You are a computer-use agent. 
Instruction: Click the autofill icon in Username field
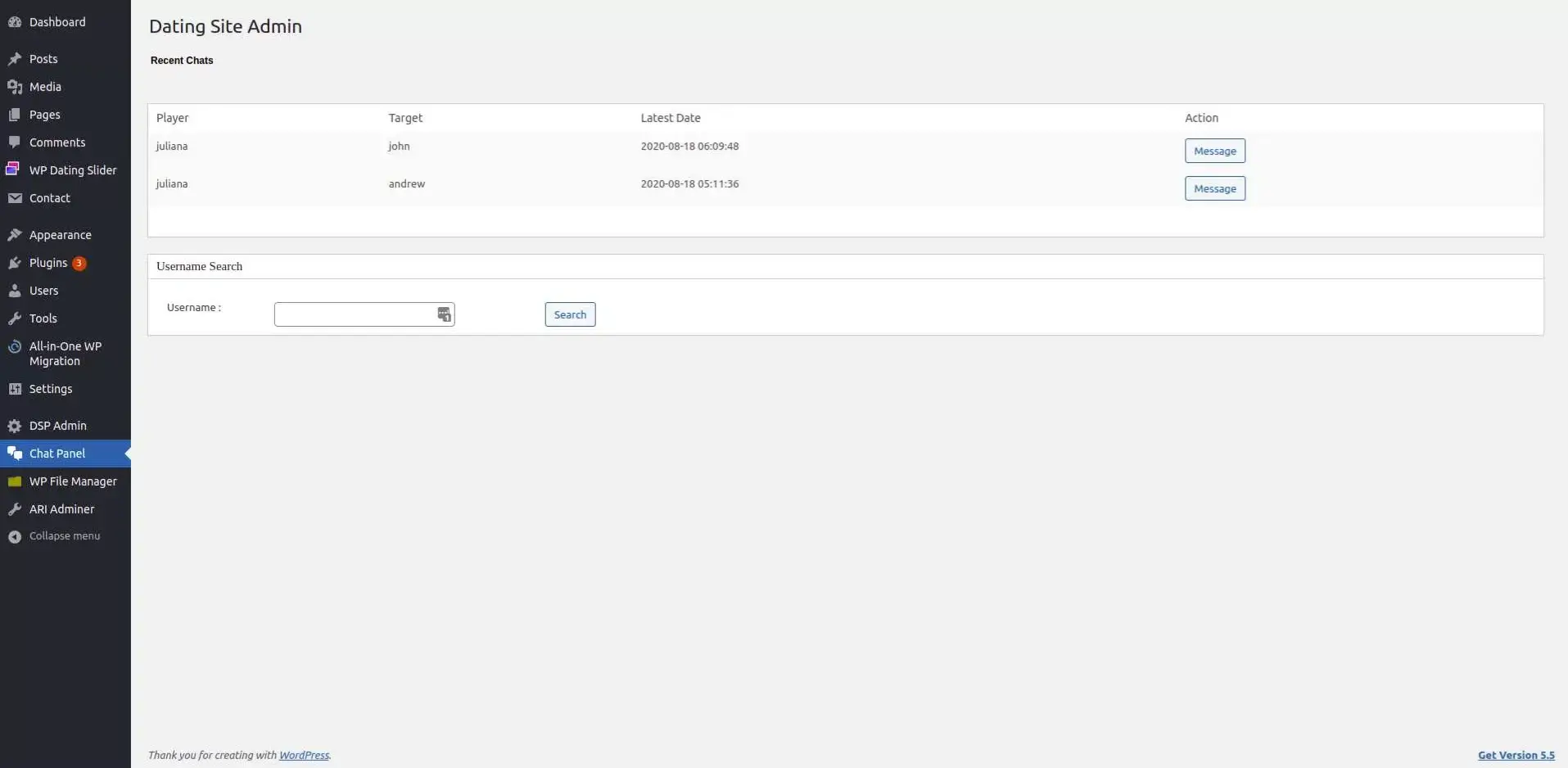444,314
